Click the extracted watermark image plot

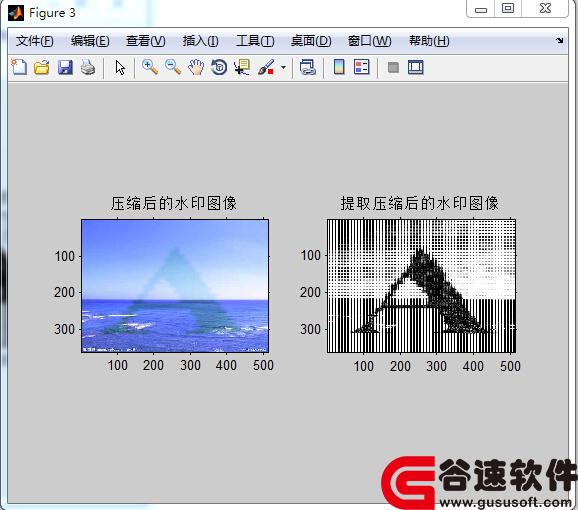click(421, 286)
